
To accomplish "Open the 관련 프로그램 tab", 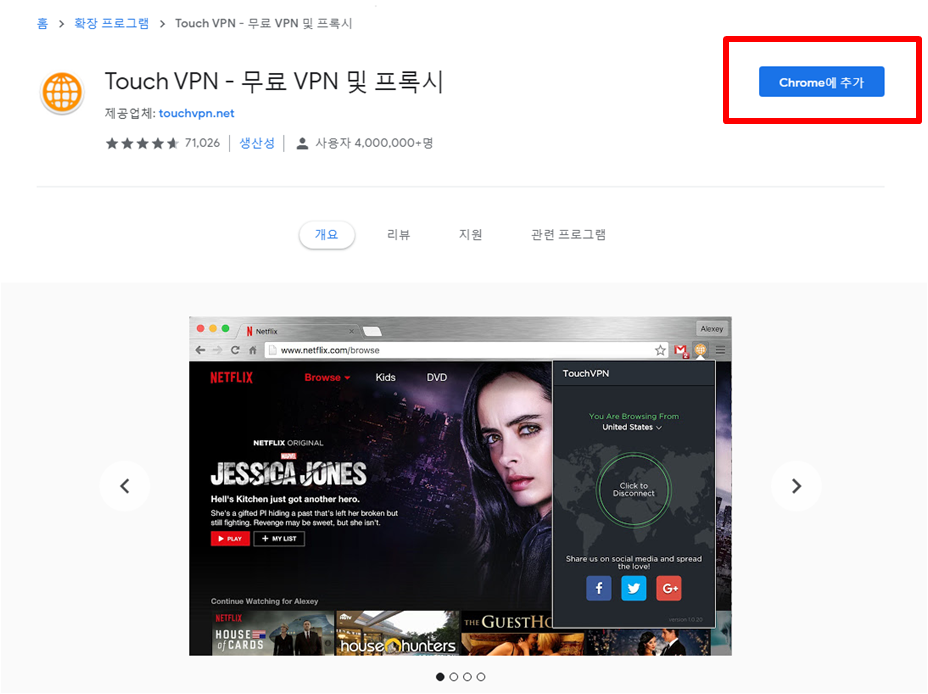I will [568, 235].
